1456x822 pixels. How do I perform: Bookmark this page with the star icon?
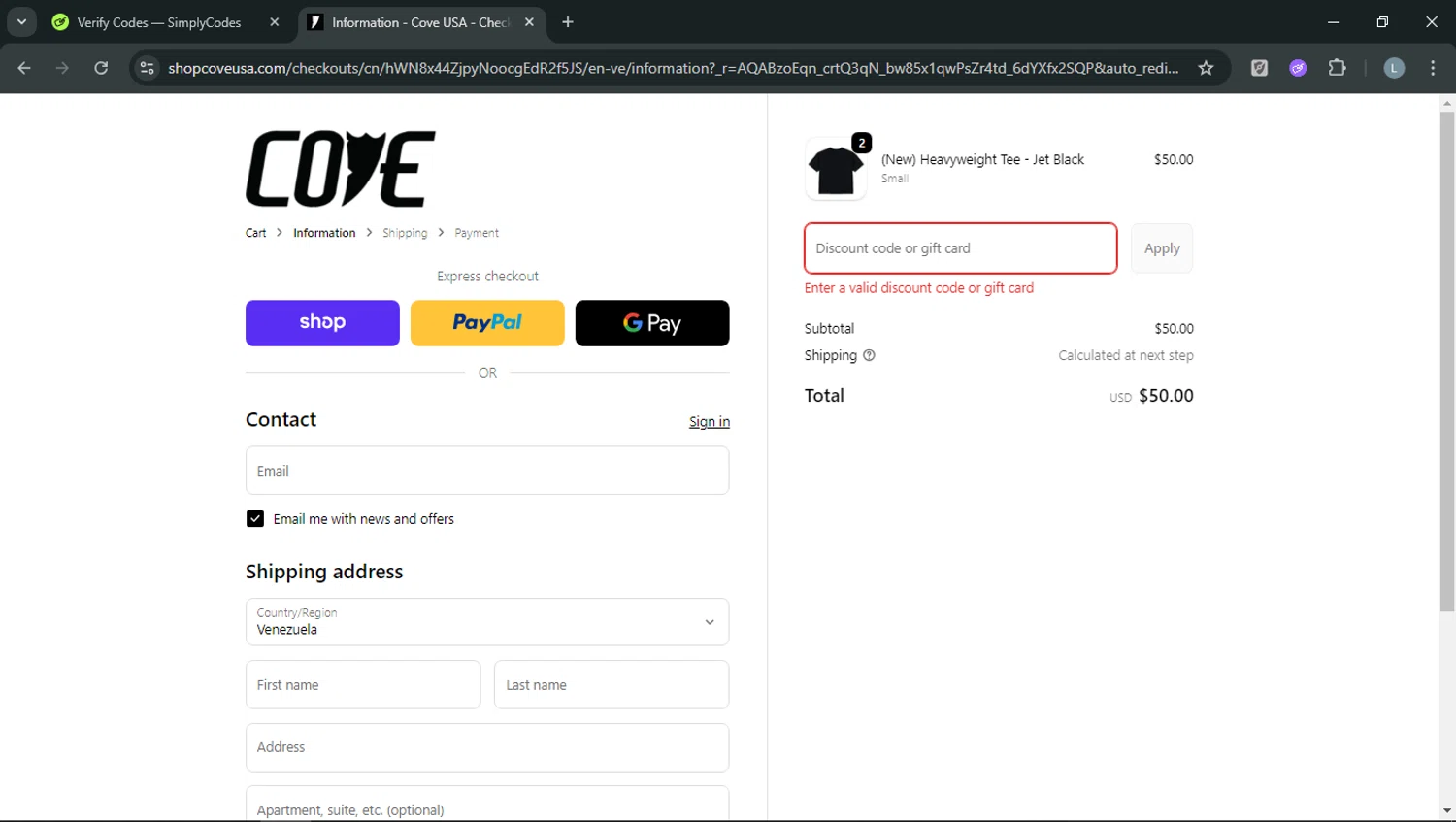point(1206,68)
